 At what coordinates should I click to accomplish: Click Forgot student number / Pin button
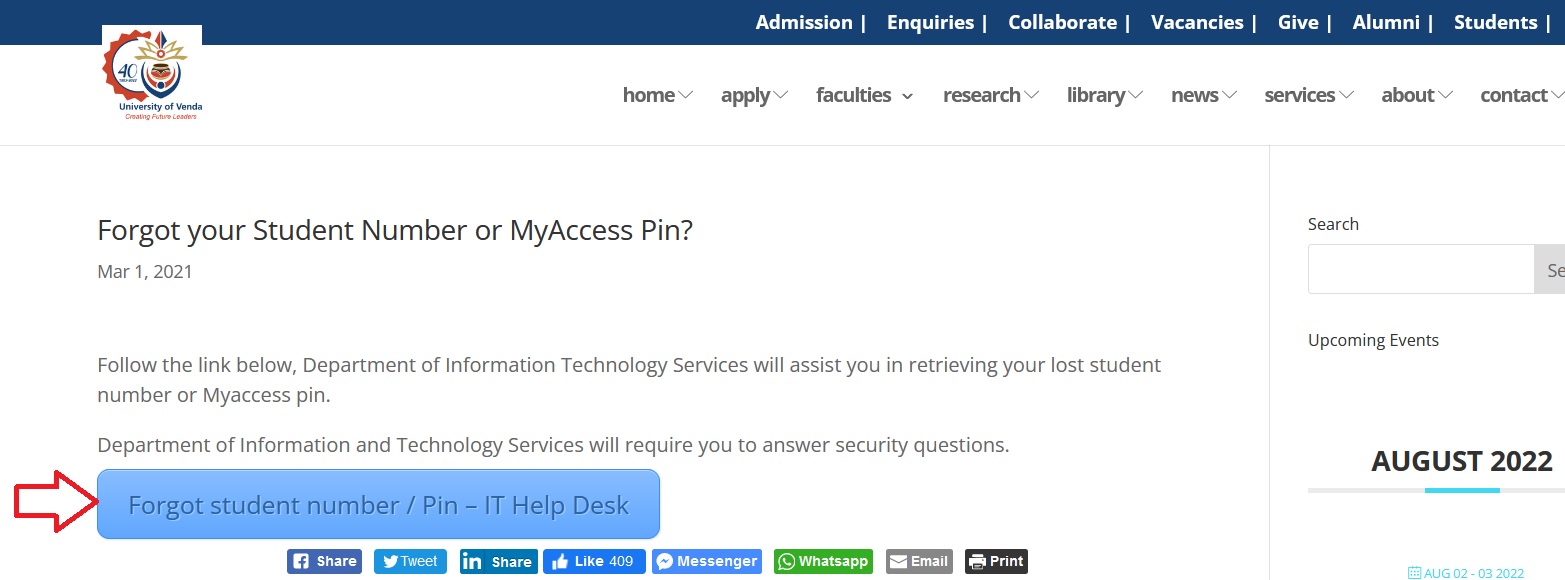378,504
